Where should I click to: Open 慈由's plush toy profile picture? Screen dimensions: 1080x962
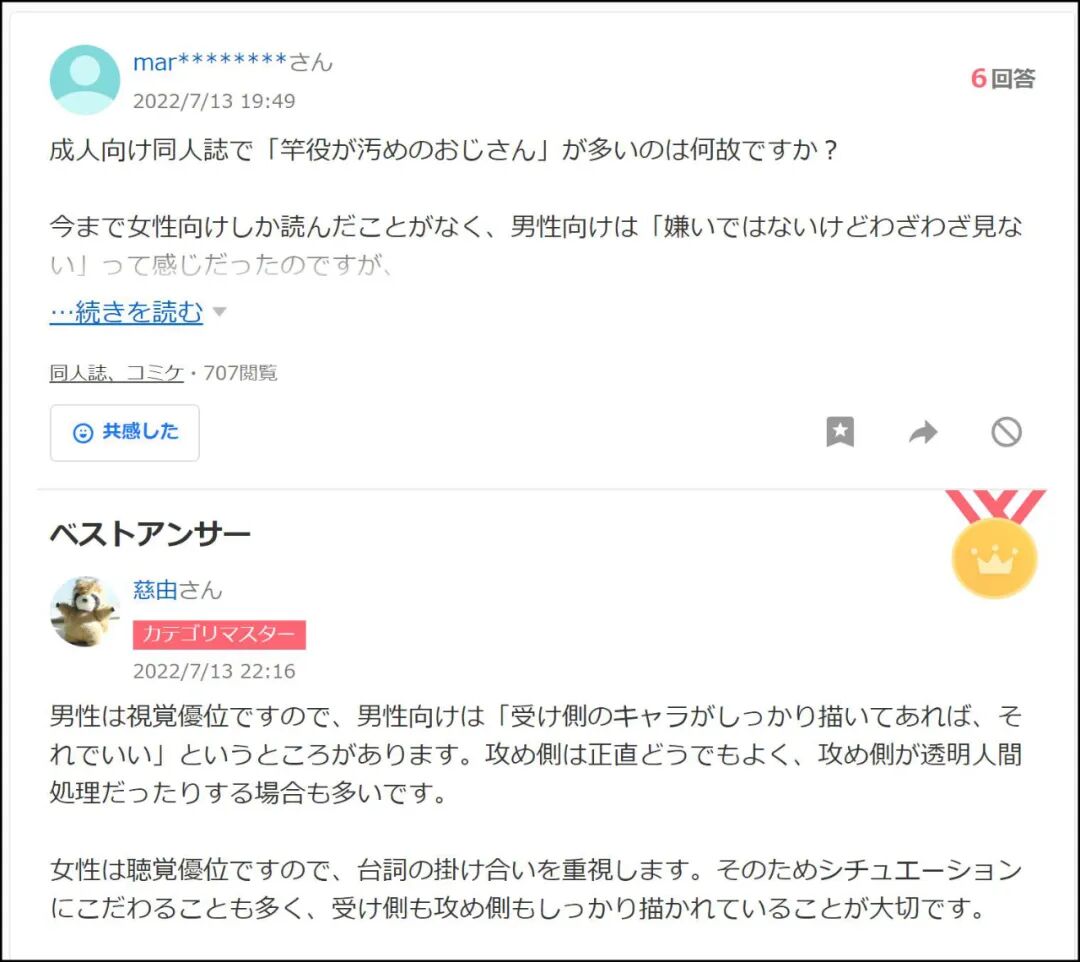coord(85,611)
